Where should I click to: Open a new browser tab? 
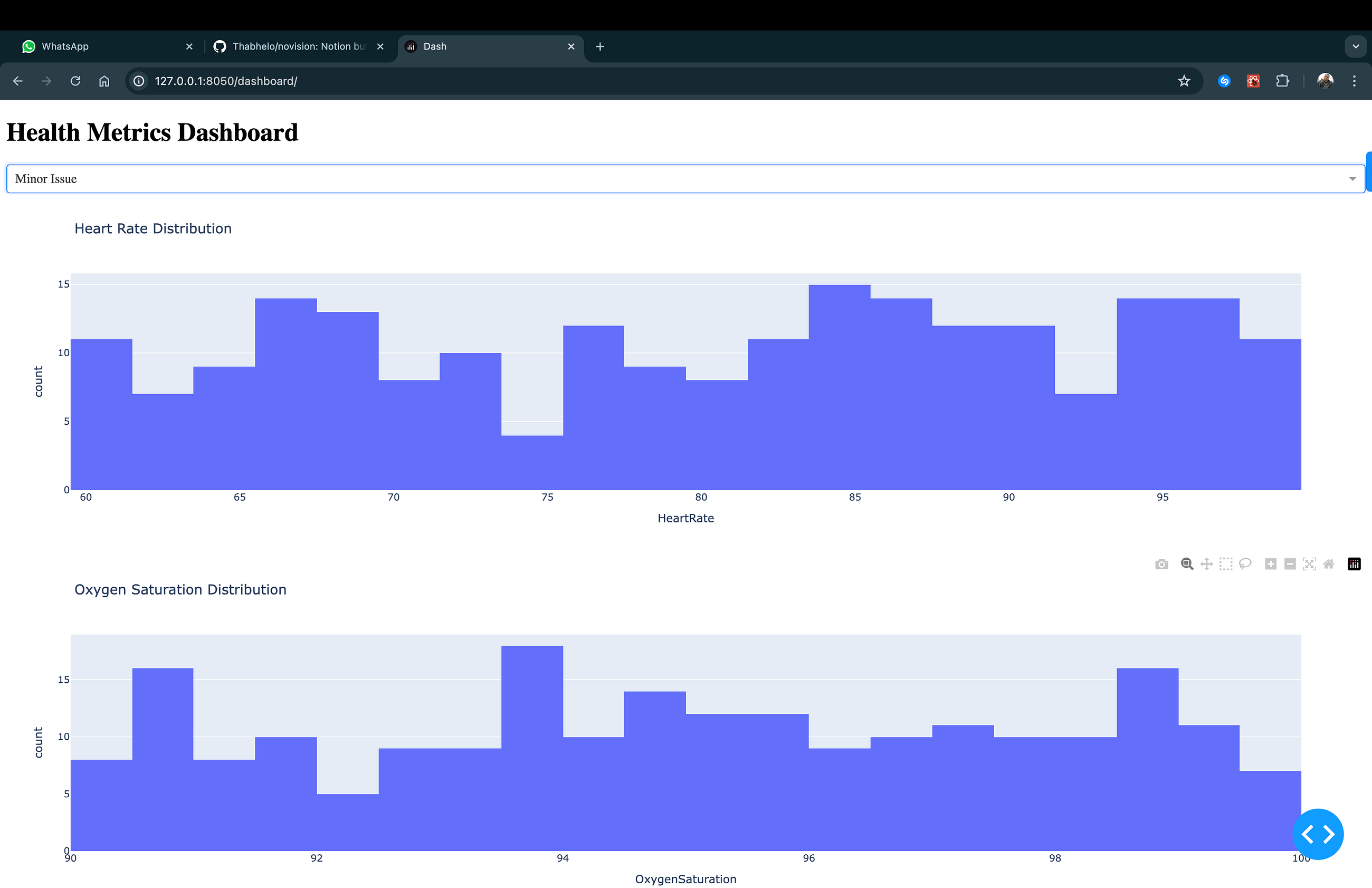pos(600,46)
